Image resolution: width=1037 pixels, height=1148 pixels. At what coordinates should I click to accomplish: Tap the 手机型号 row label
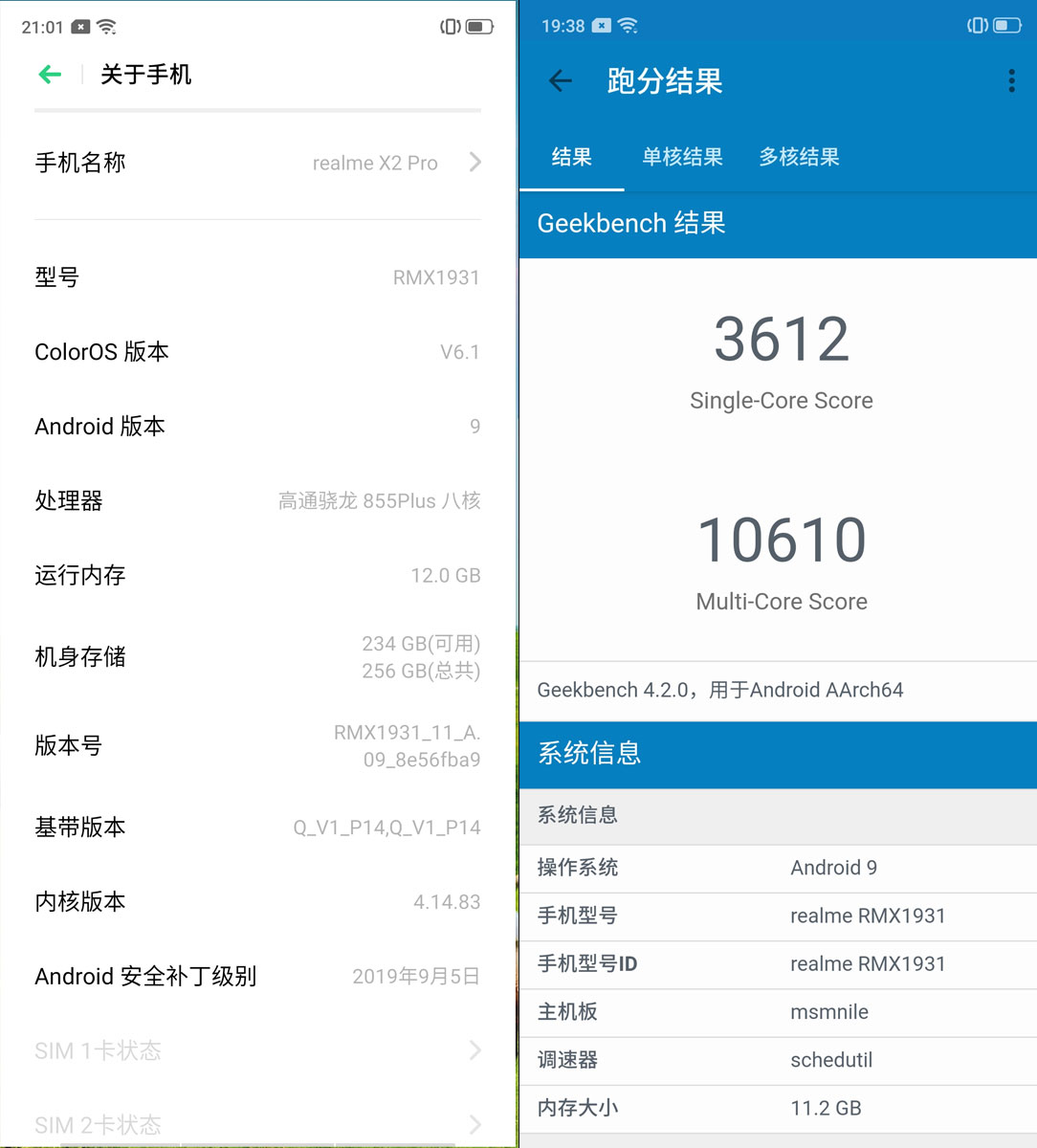pos(577,916)
